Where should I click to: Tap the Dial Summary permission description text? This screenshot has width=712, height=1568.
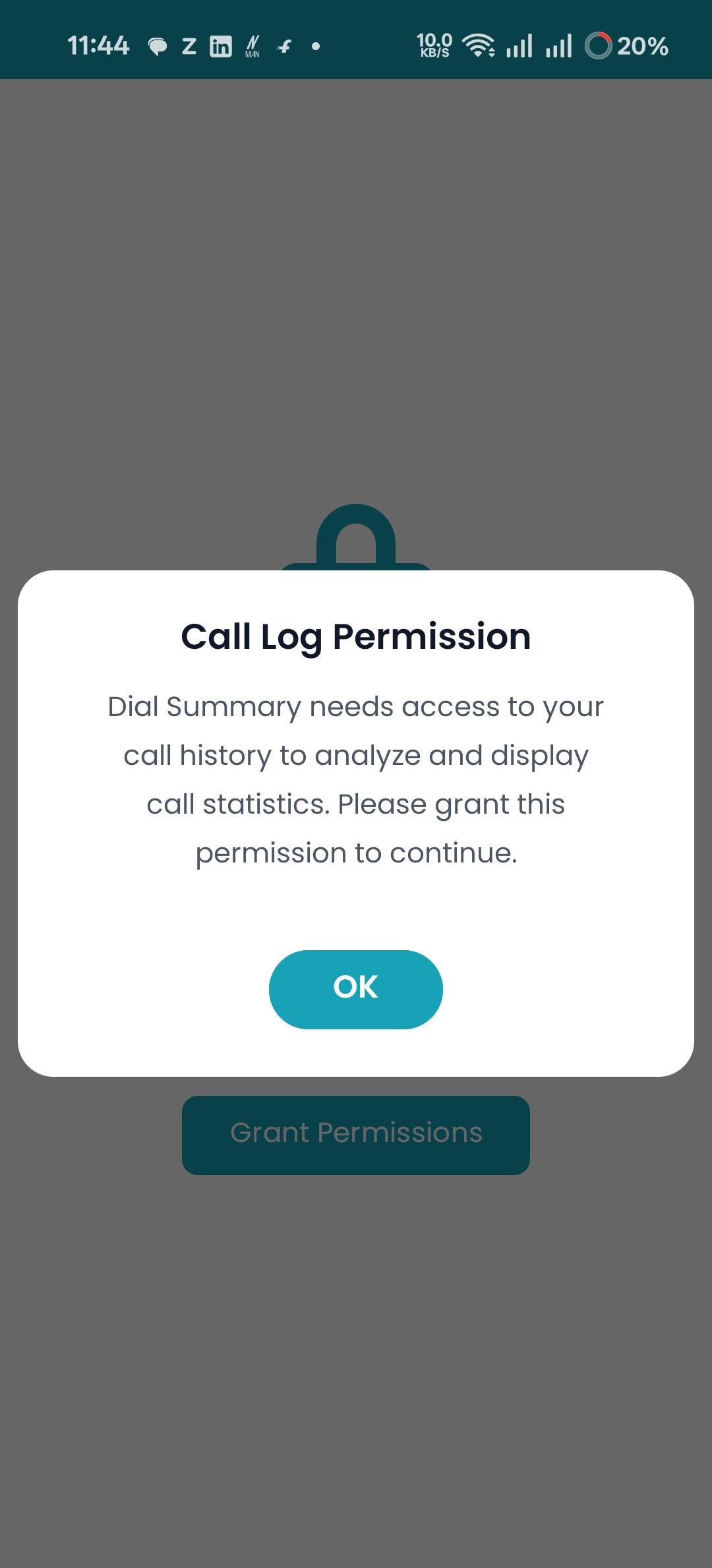click(x=355, y=779)
